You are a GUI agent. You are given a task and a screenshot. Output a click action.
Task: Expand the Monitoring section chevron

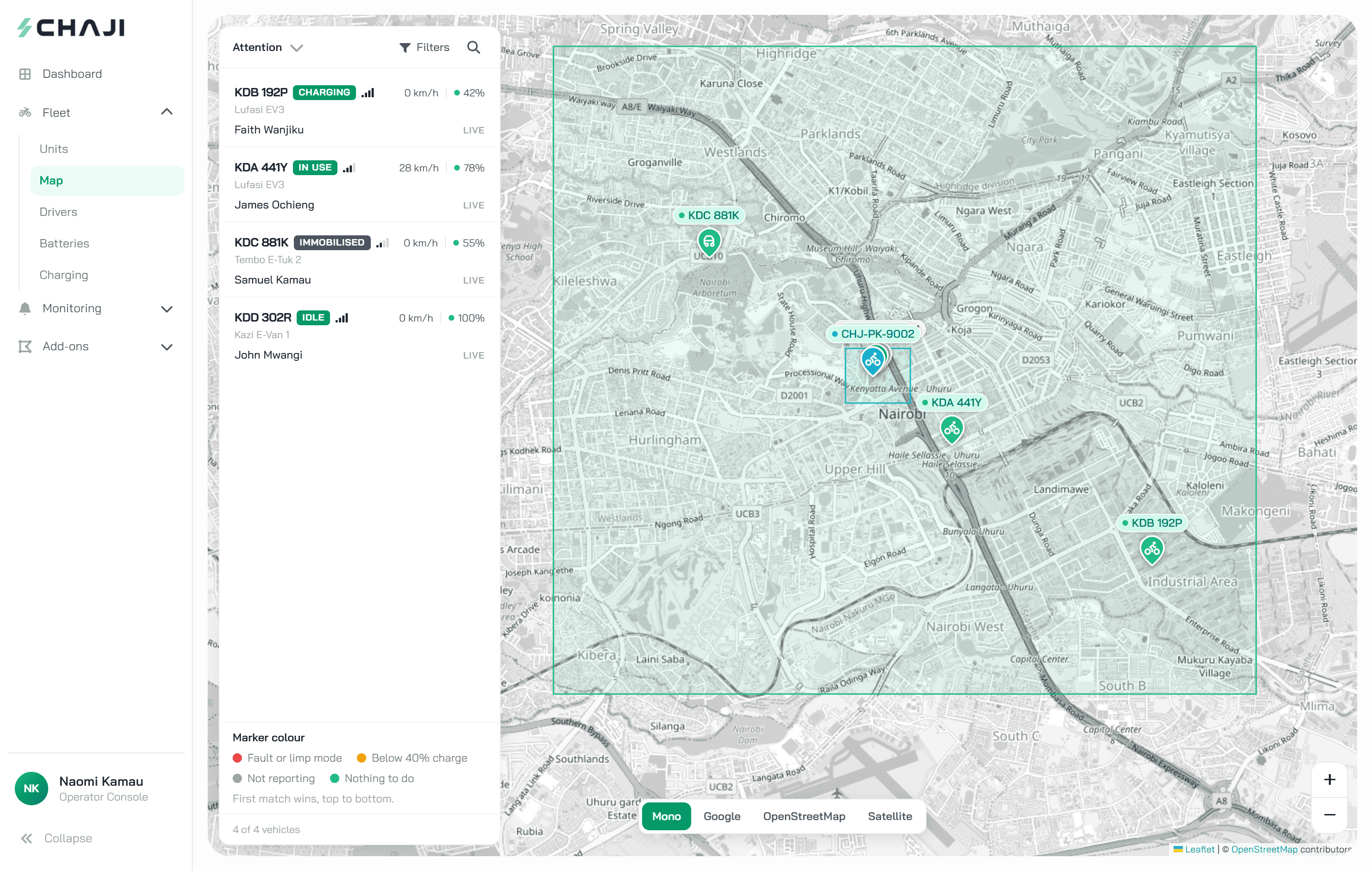point(166,309)
